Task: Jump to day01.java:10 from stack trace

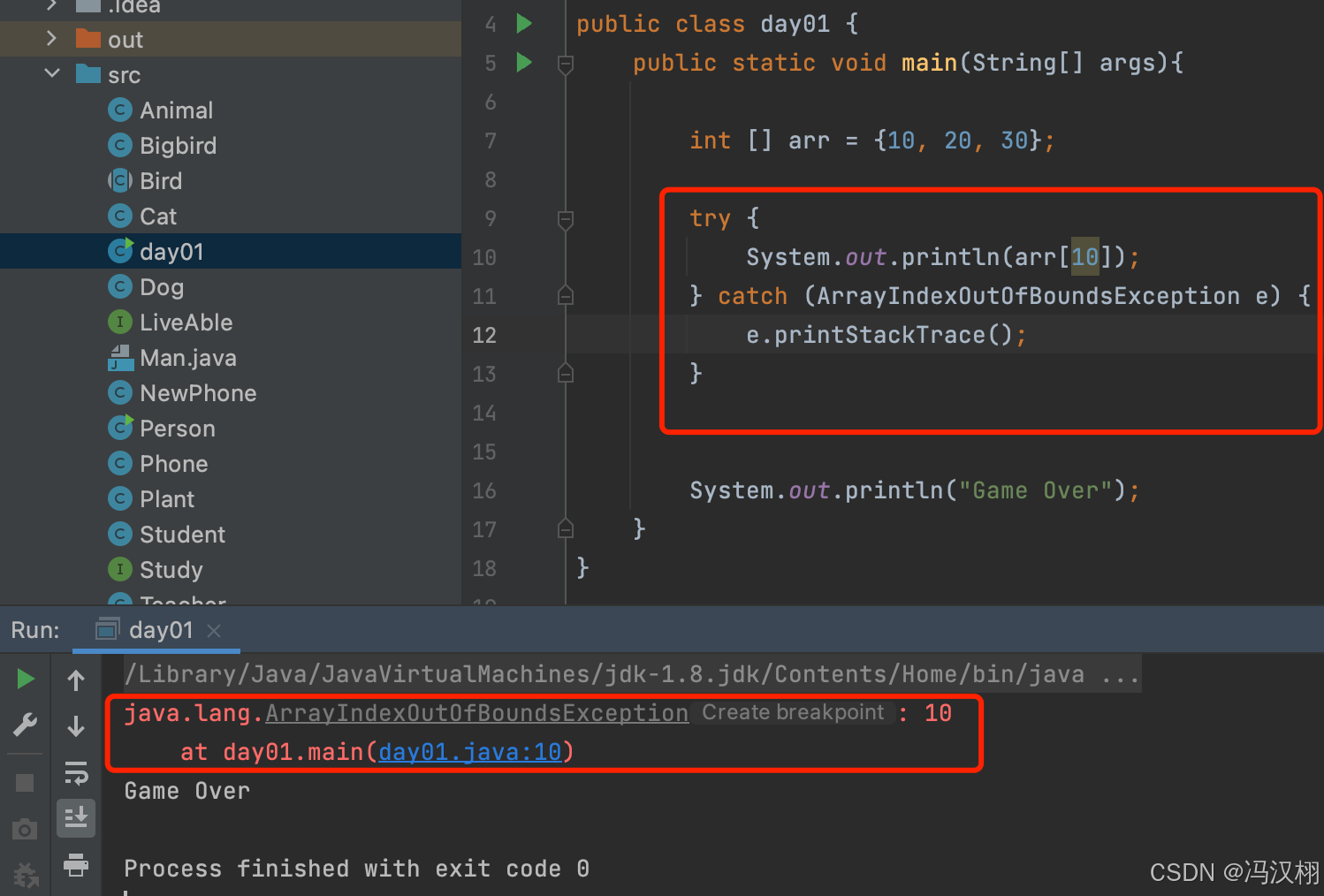Action: pos(470,752)
